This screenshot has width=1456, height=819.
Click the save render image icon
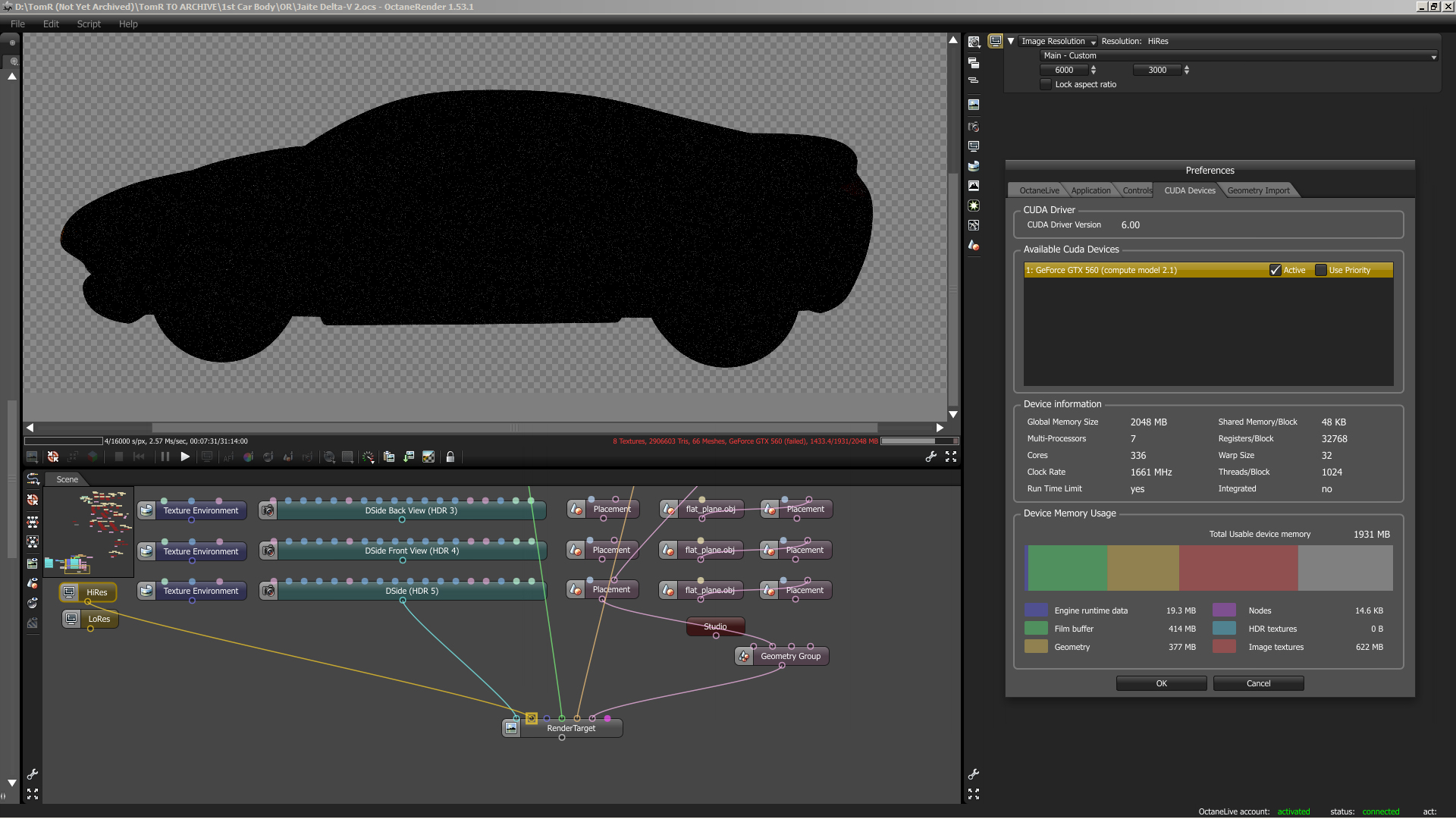click(x=409, y=457)
